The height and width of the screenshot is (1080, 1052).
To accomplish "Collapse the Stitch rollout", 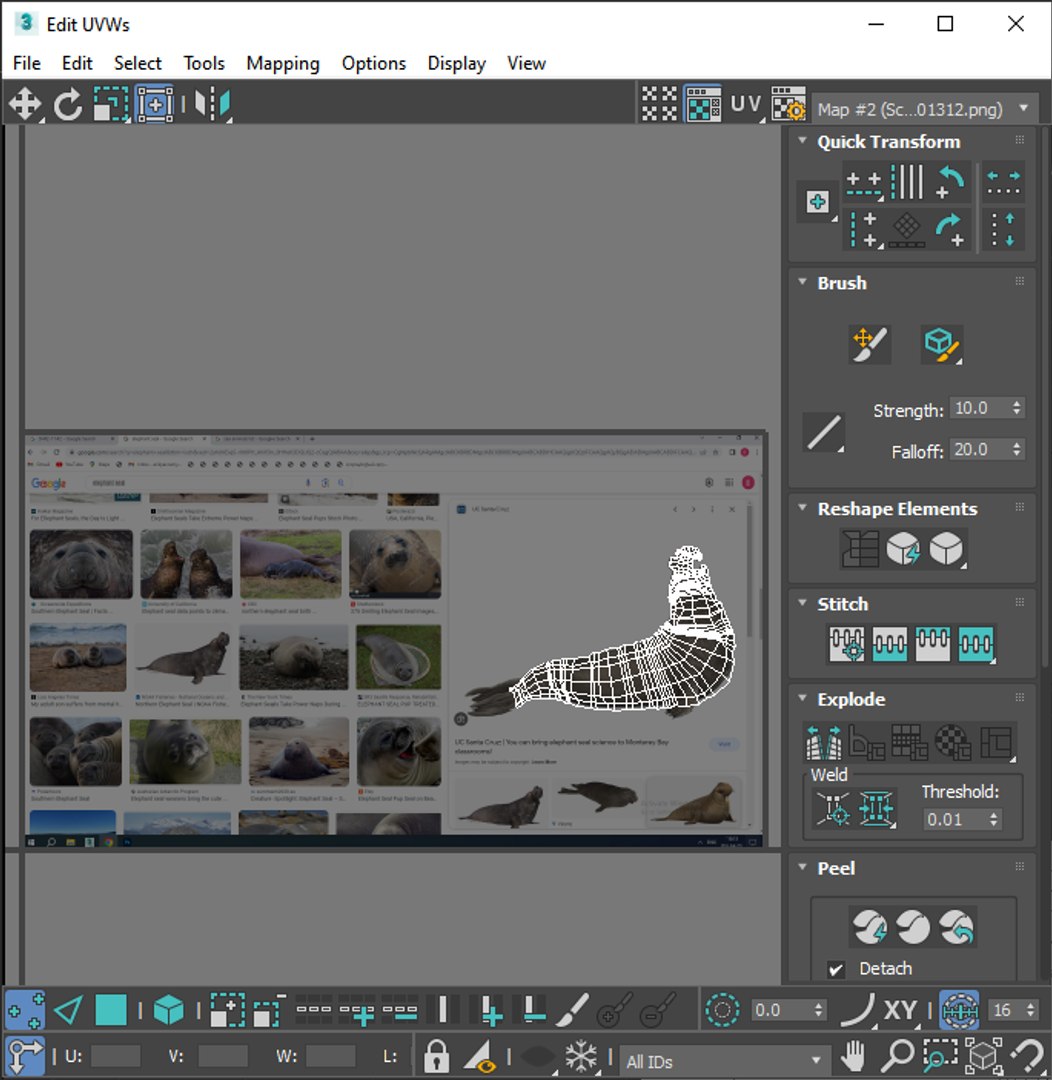I will 802,603.
